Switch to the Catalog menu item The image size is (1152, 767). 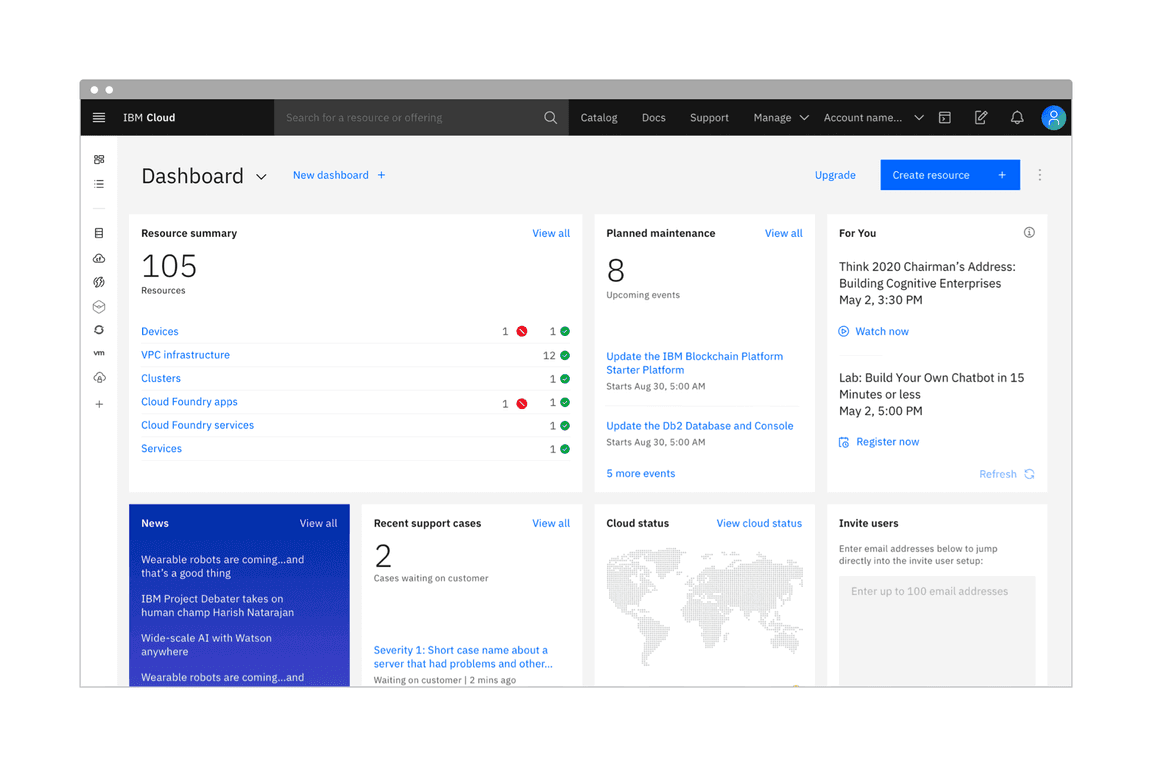[x=598, y=117]
